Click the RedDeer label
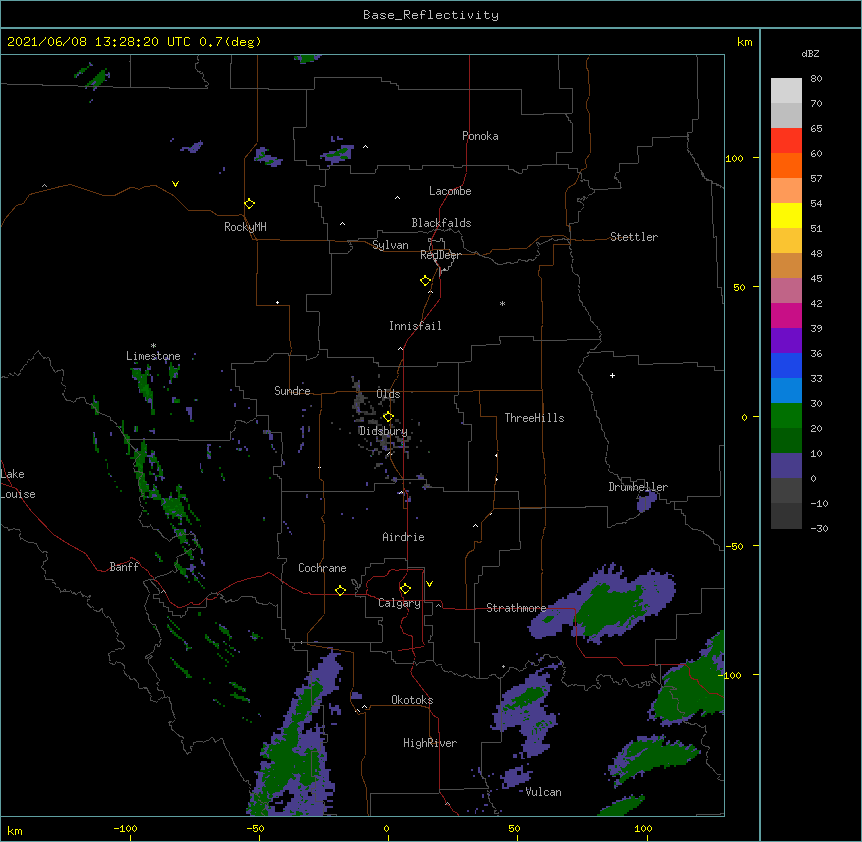Screen dimensions: 862x842 tap(440, 255)
